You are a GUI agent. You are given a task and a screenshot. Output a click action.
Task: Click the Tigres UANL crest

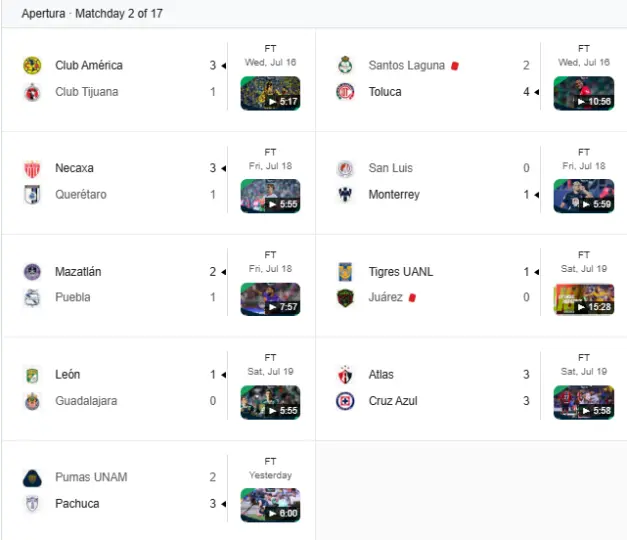(x=345, y=272)
